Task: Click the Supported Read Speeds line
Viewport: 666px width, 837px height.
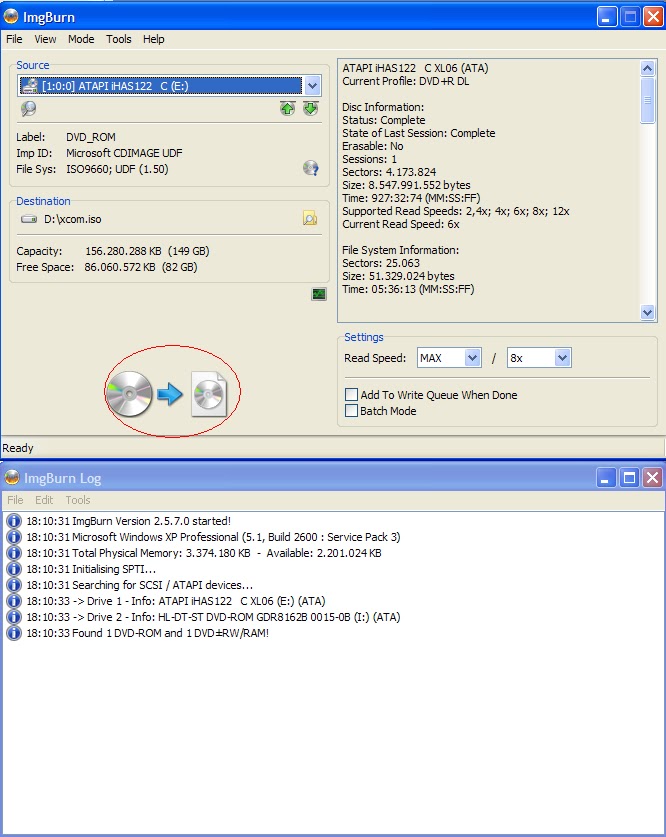Action: [456, 211]
